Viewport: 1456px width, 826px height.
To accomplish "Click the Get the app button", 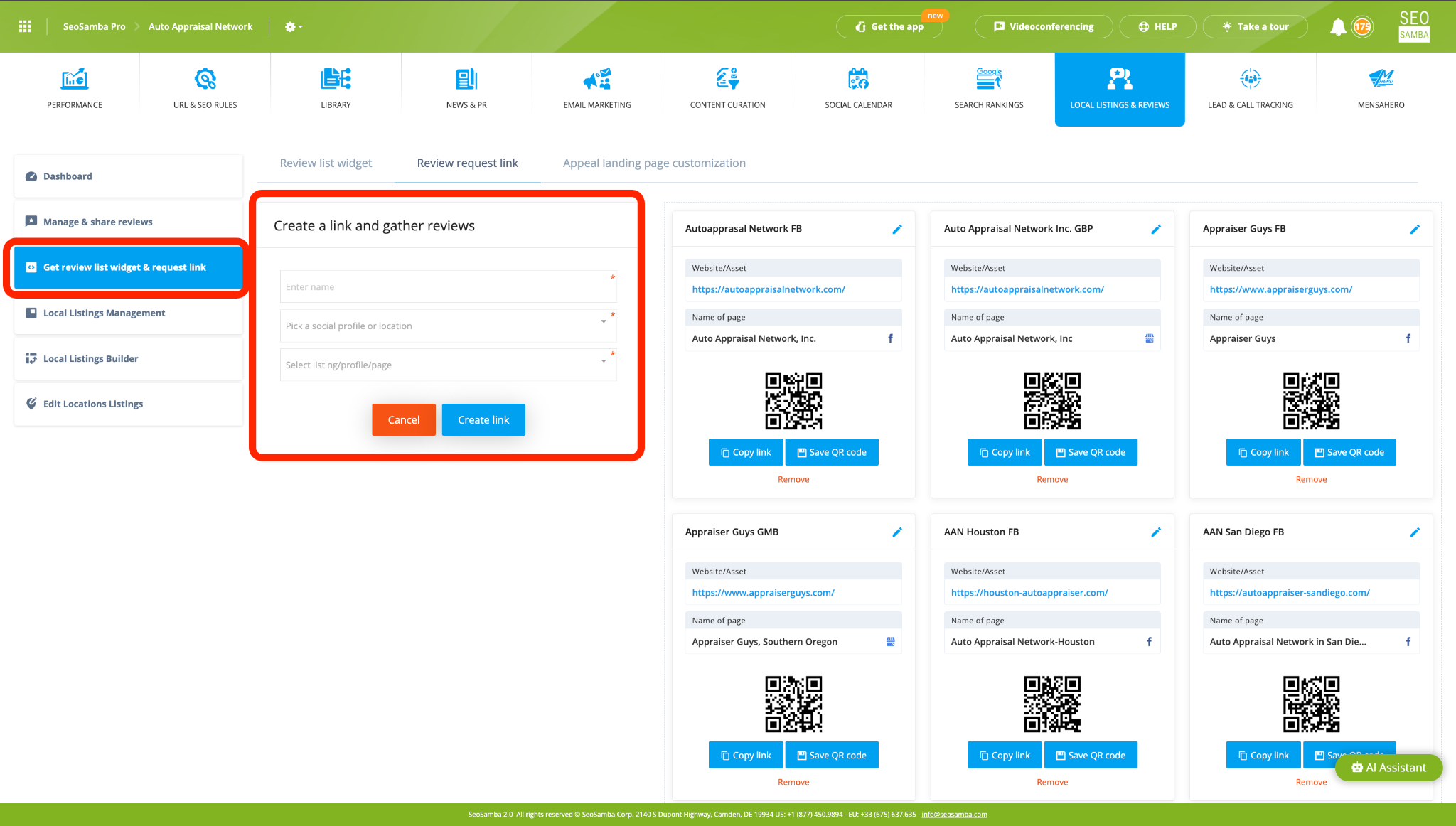I will pos(889,26).
